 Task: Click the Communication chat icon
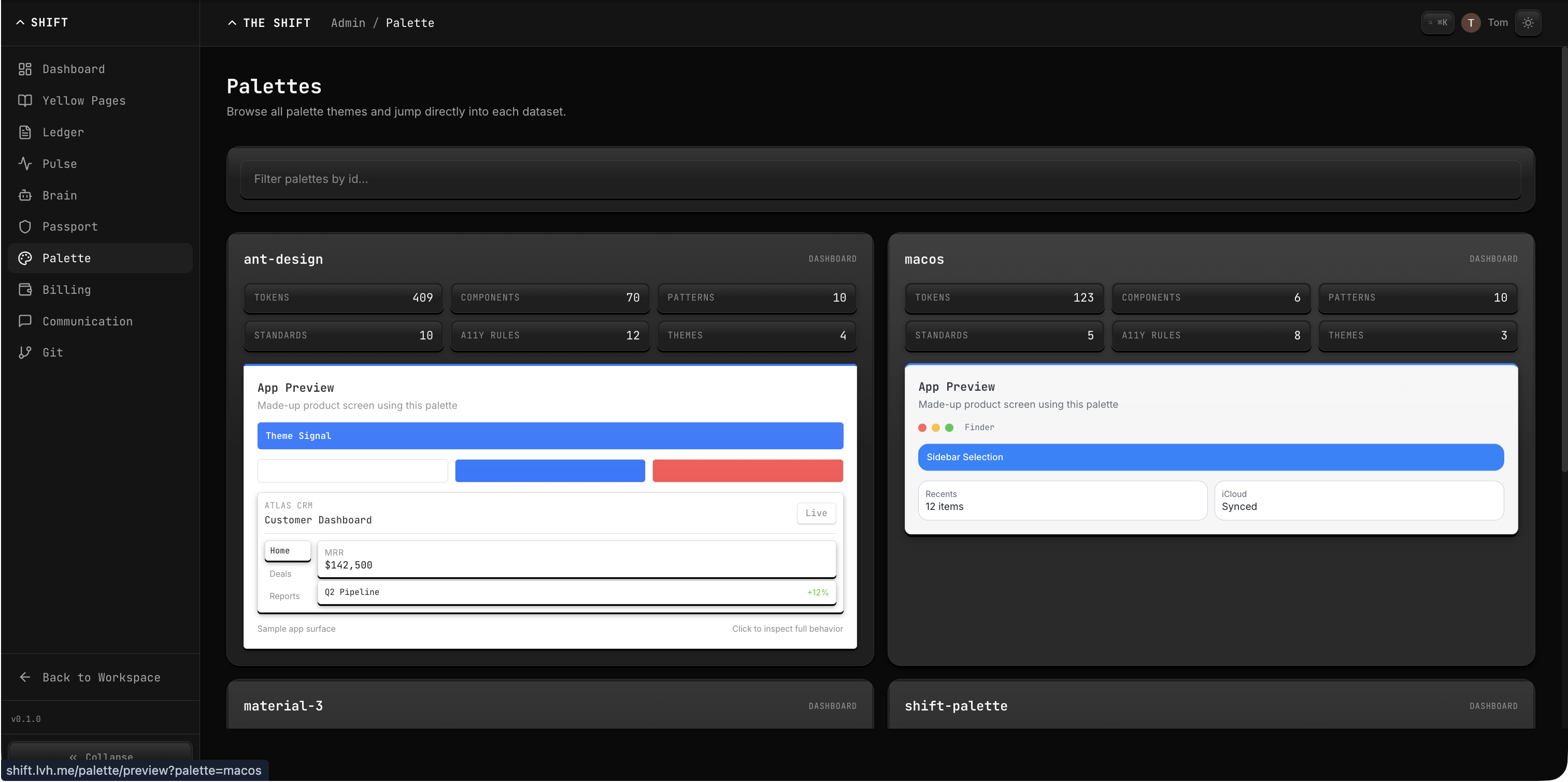tap(25, 321)
